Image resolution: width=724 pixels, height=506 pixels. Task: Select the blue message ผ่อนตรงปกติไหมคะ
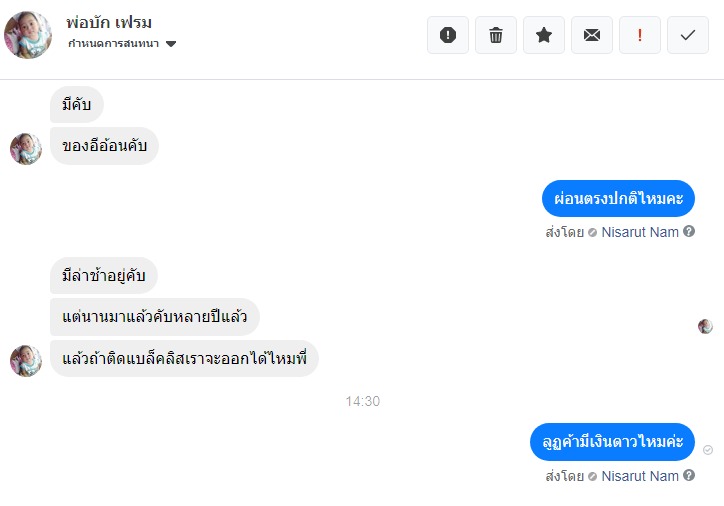click(618, 199)
